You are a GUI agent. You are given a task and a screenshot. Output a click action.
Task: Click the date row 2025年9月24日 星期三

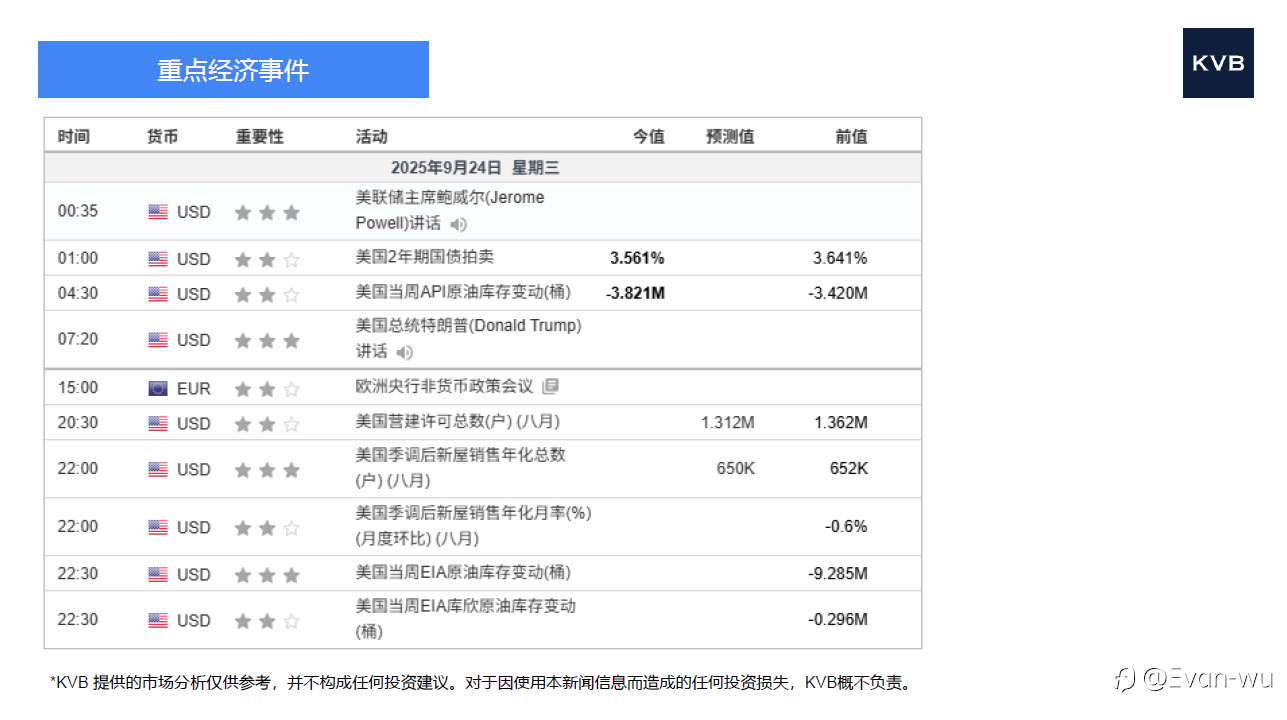pyautogui.click(x=483, y=167)
